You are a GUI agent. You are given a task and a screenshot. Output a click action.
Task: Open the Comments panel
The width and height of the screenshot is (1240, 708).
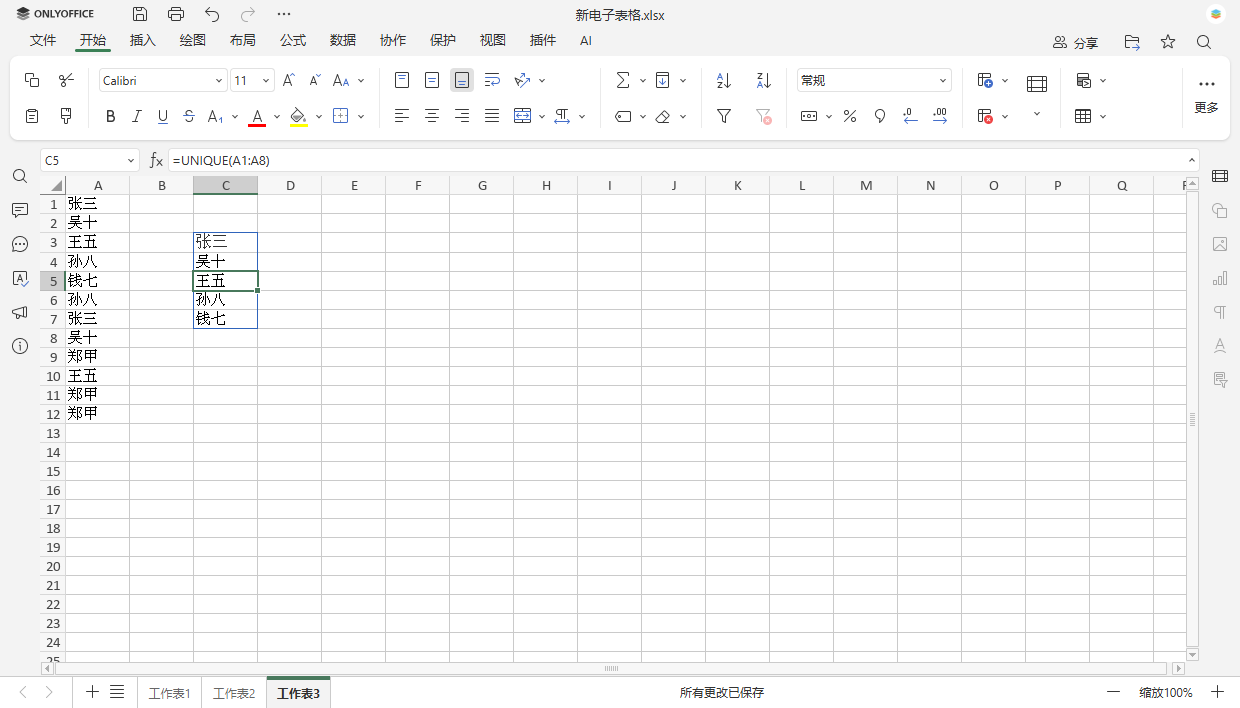point(20,210)
